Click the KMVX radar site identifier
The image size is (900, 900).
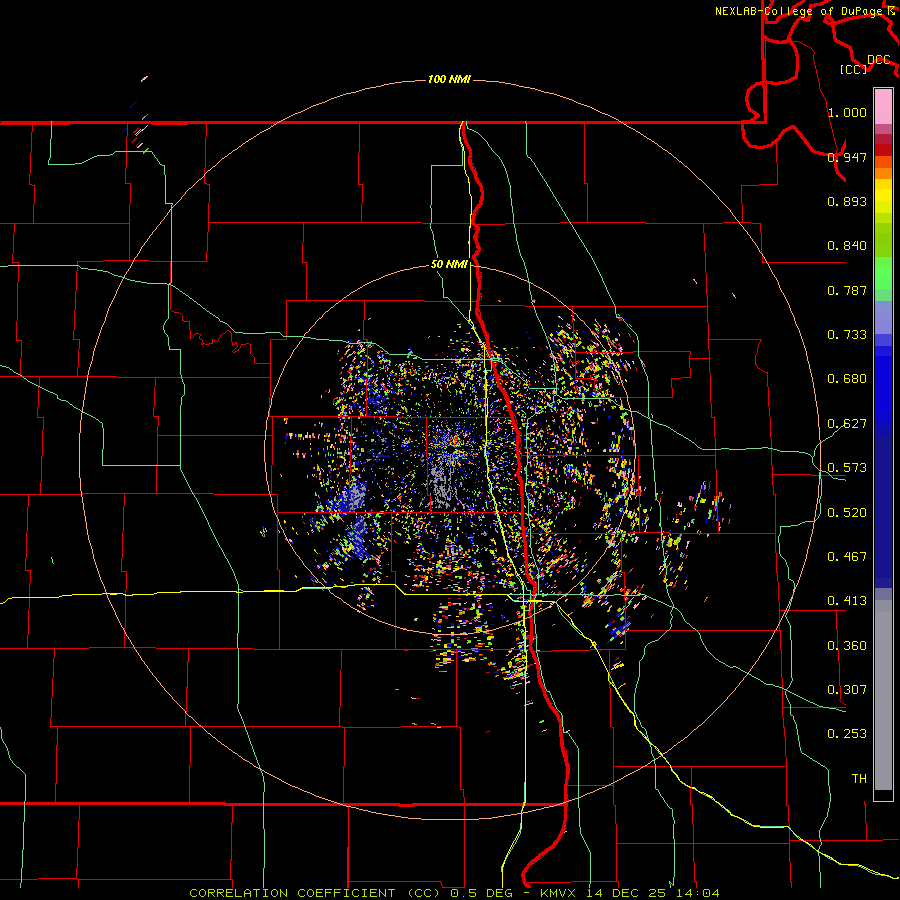click(x=560, y=893)
